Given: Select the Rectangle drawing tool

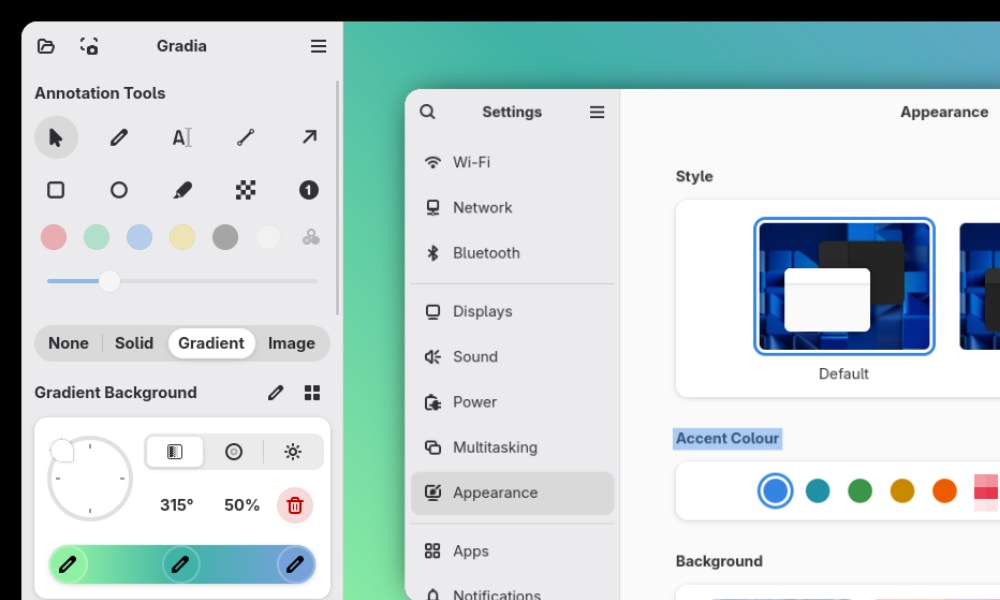Looking at the screenshot, I should (56, 190).
